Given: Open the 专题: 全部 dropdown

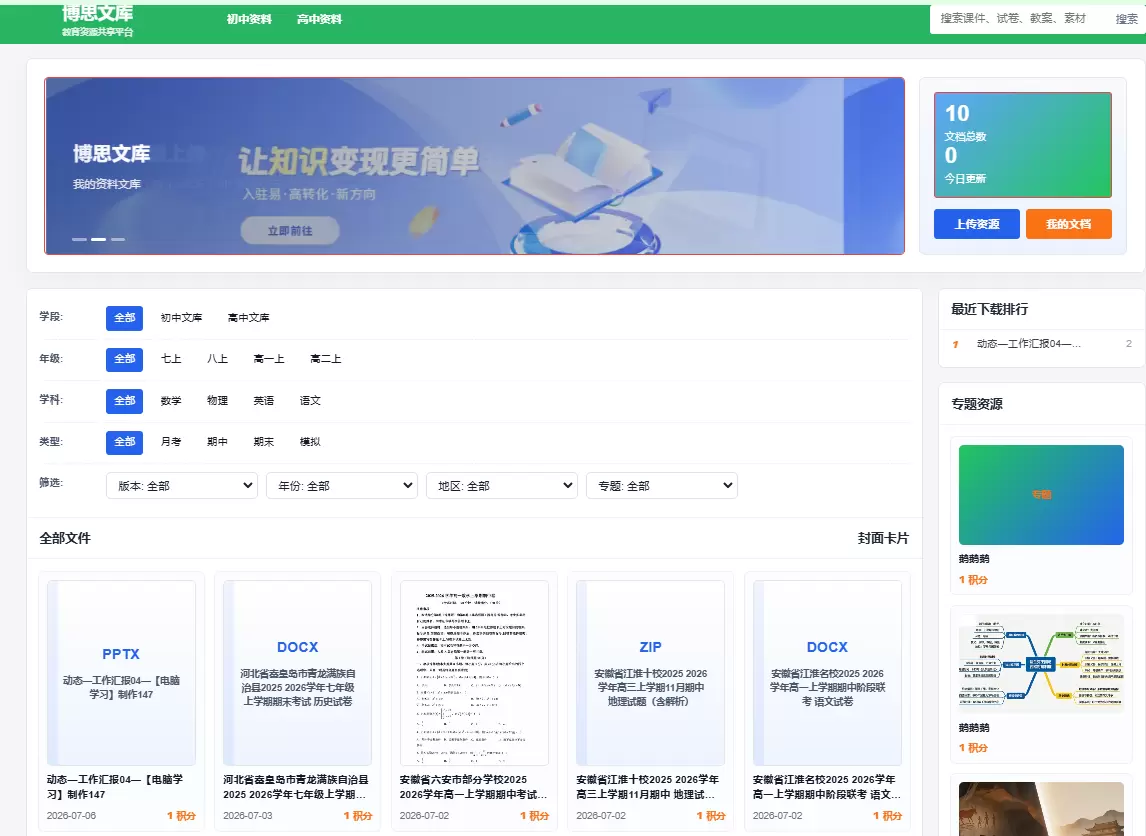Looking at the screenshot, I should (662, 486).
